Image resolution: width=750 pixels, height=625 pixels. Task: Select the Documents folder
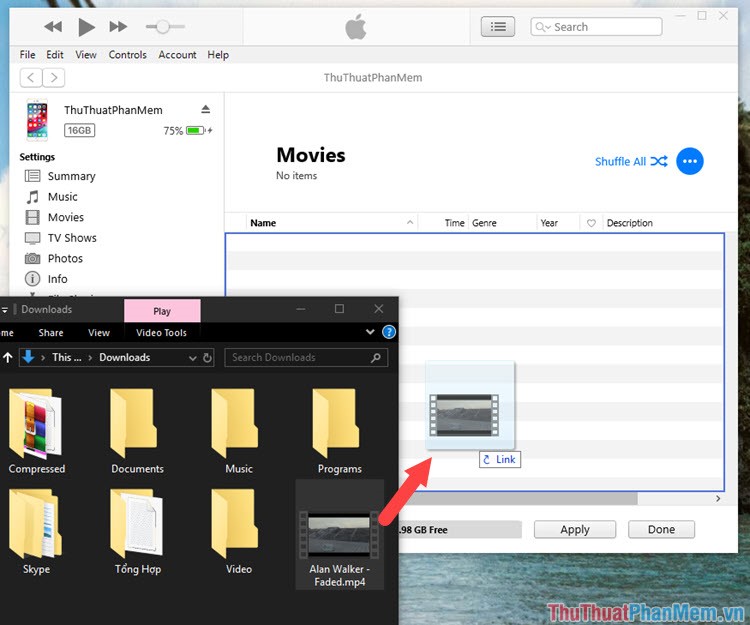coord(137,431)
